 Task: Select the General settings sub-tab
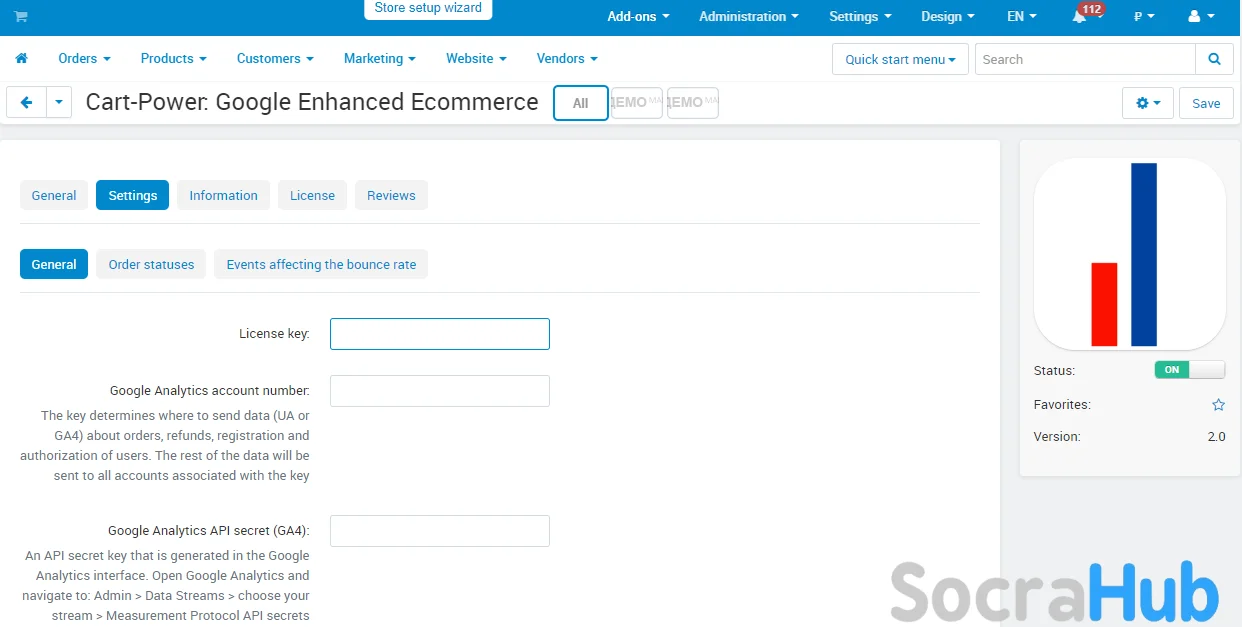[54, 264]
